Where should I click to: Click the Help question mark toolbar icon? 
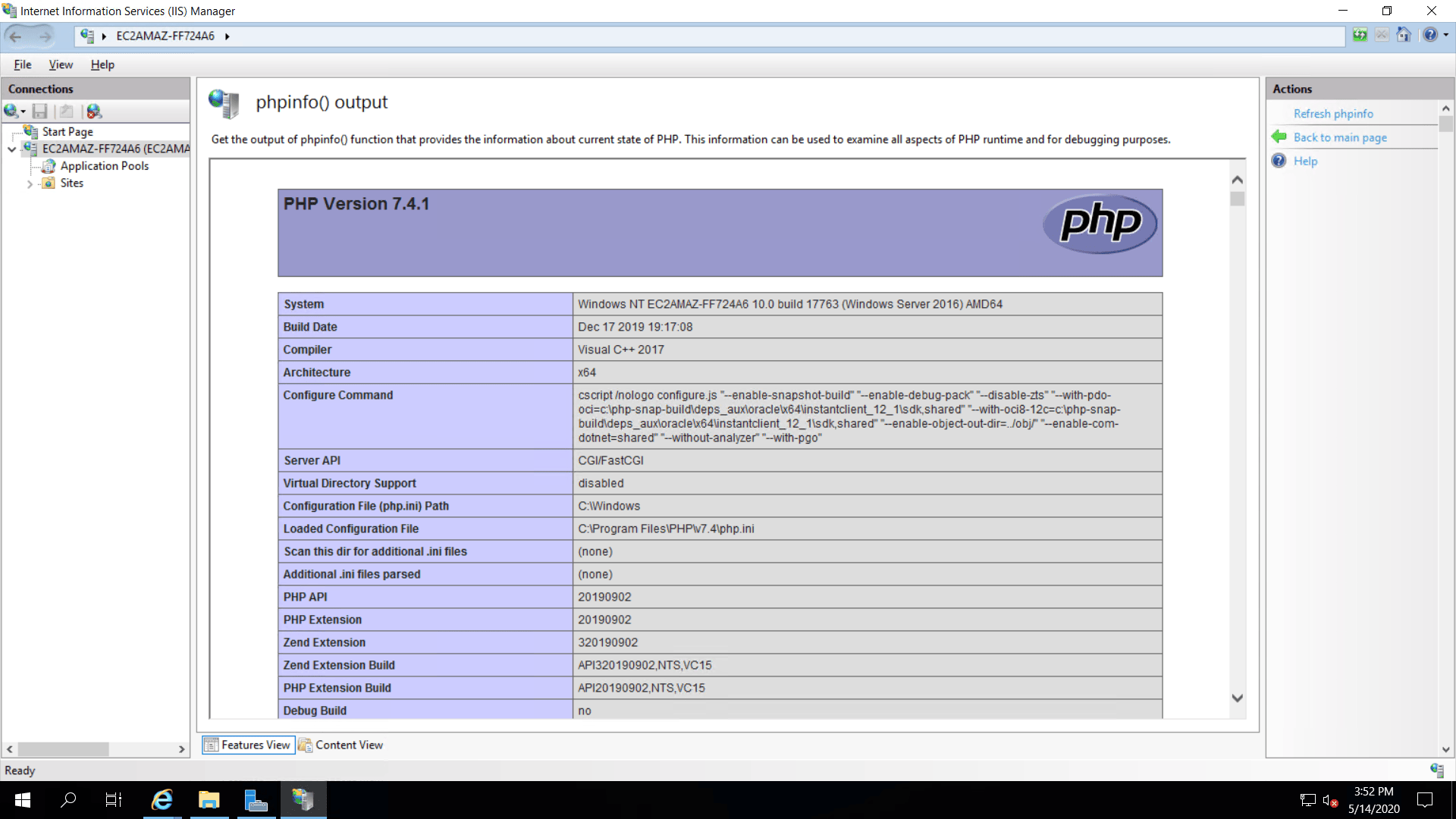pos(1430,35)
